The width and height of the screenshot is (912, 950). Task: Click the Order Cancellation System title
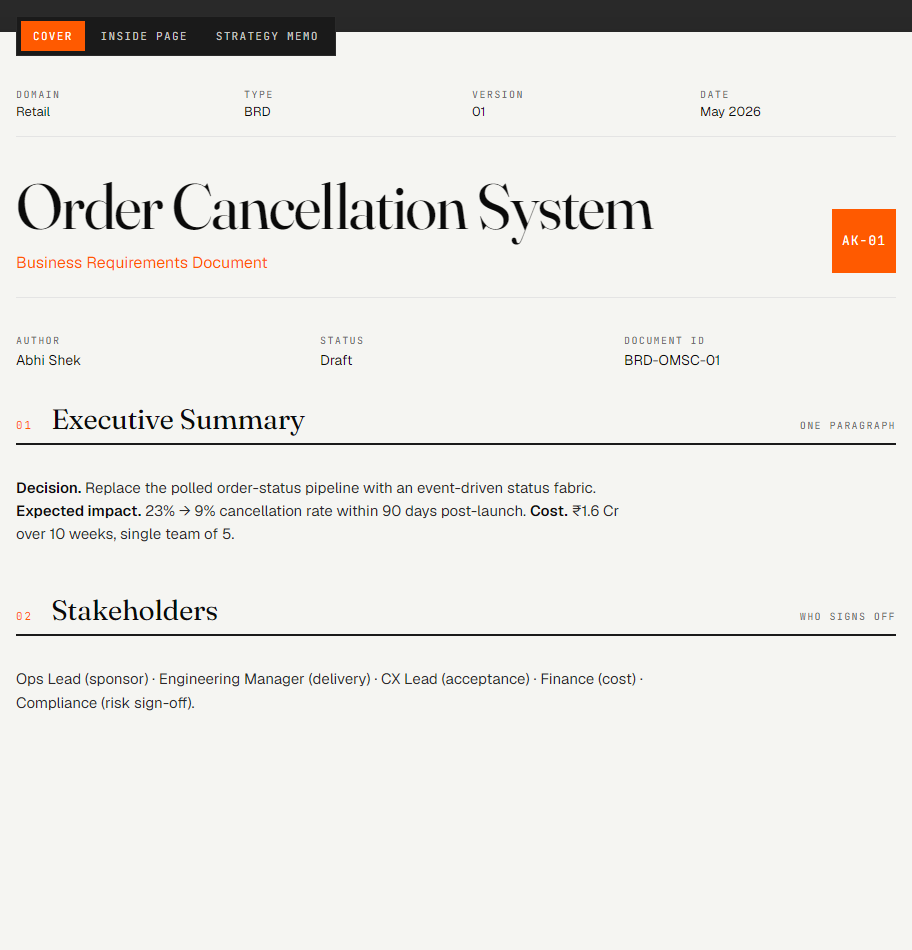pos(335,210)
